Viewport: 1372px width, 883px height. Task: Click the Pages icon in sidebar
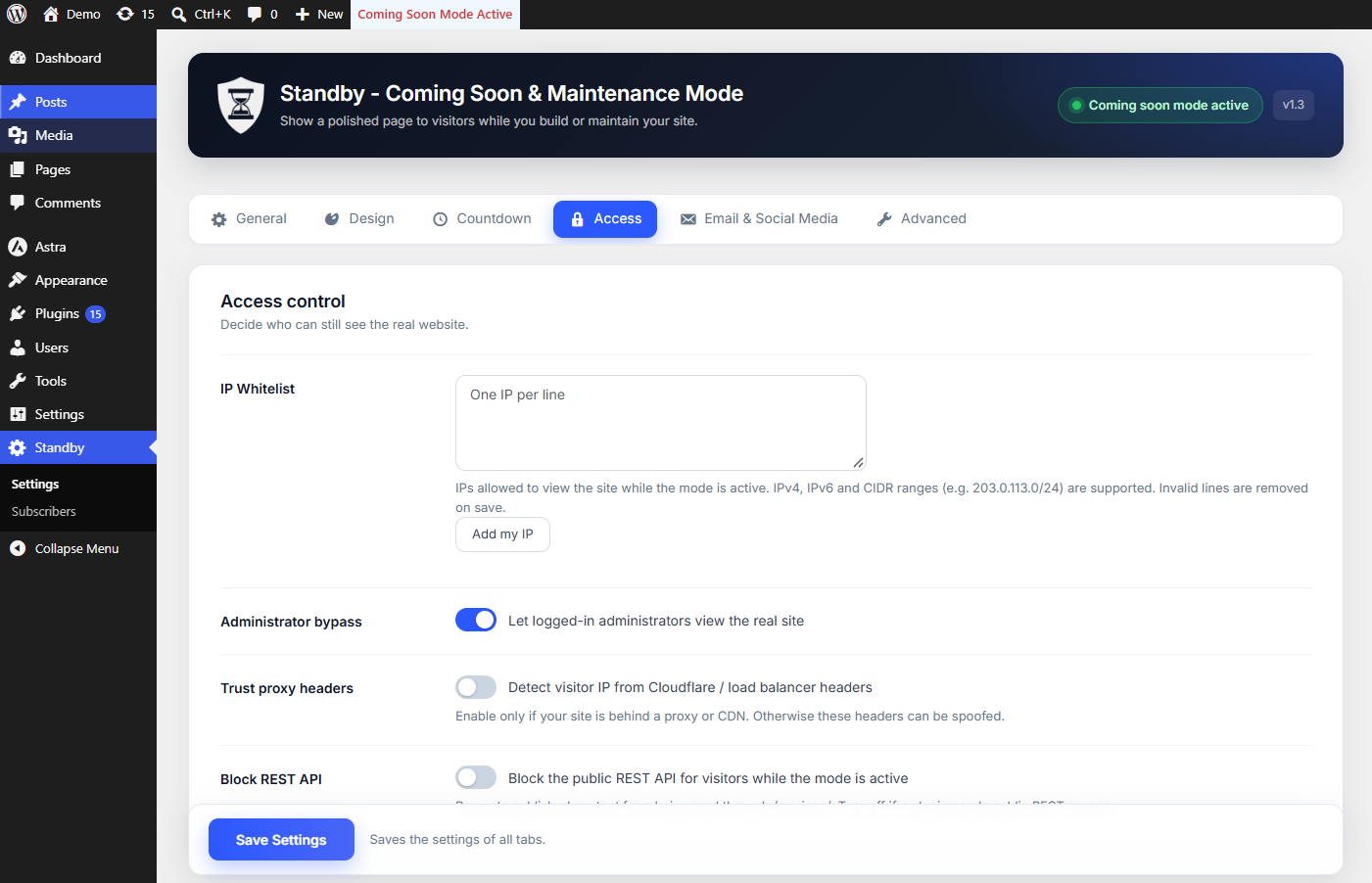pos(18,169)
